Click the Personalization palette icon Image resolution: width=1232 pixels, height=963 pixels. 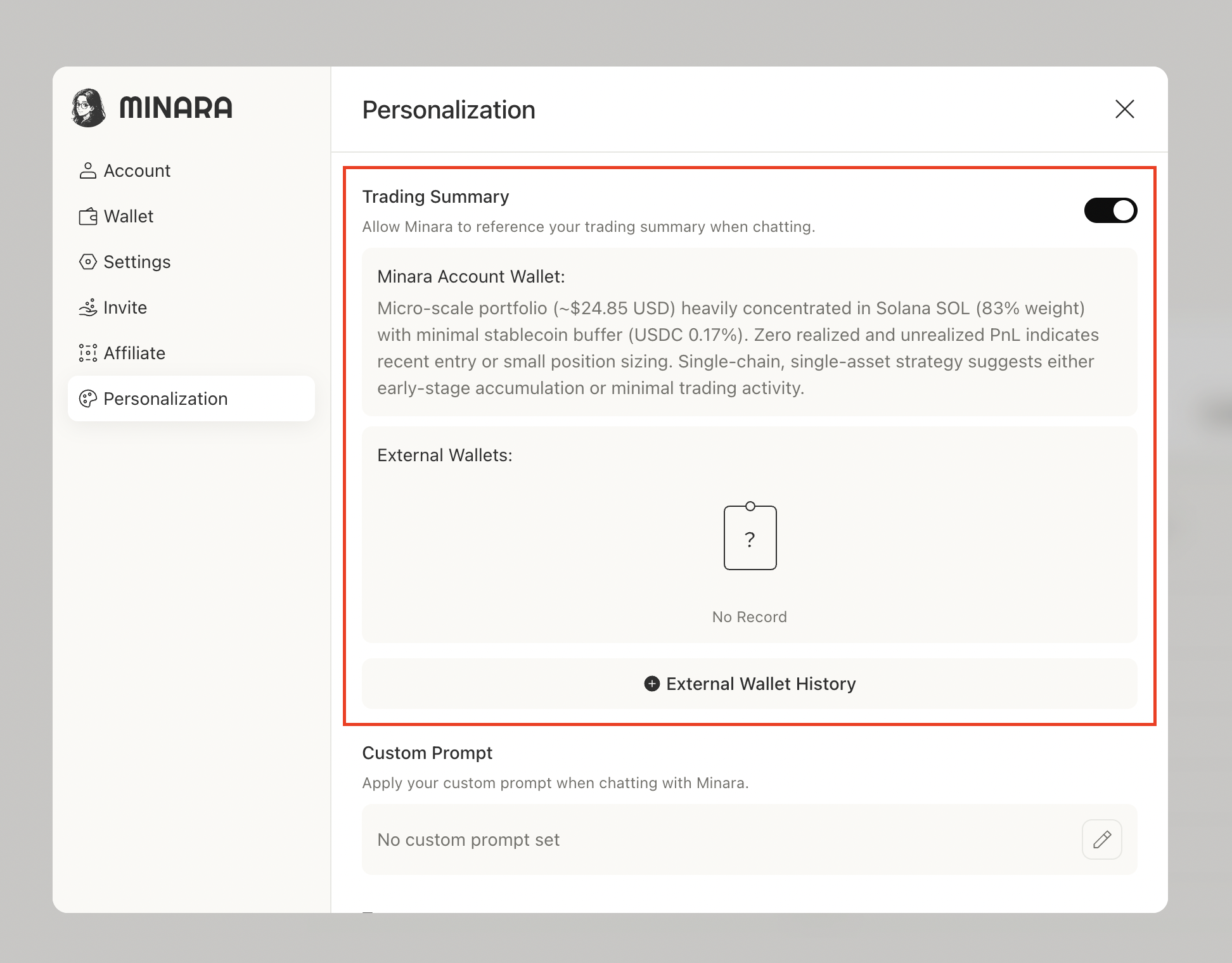(87, 399)
